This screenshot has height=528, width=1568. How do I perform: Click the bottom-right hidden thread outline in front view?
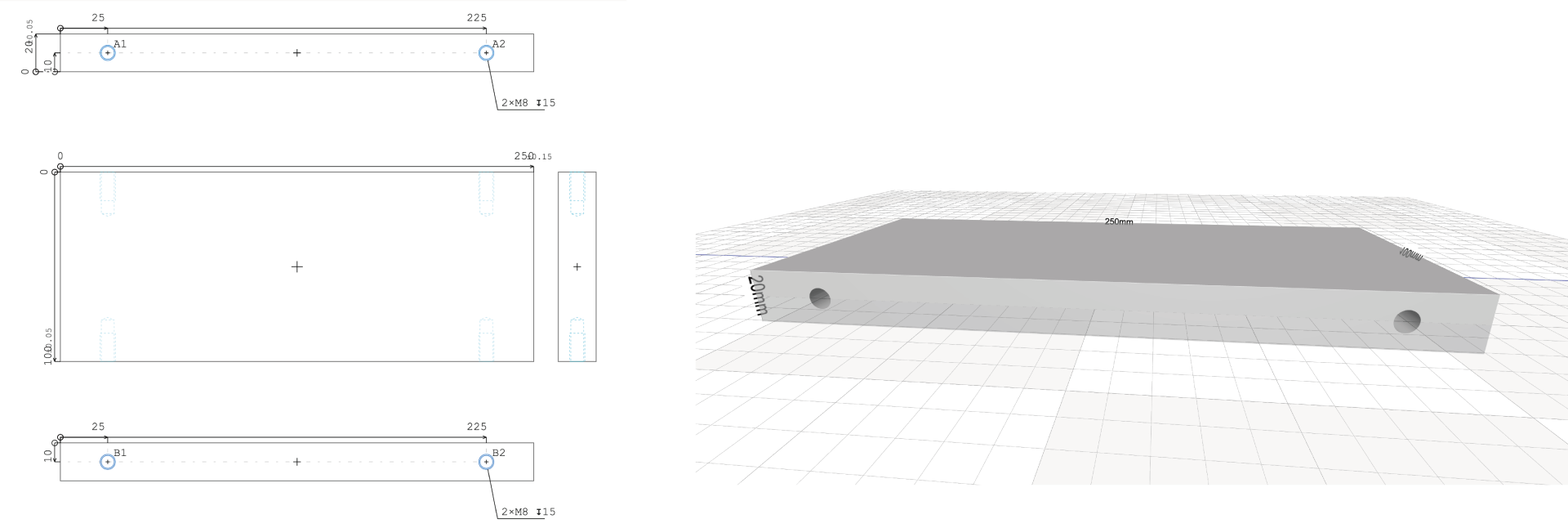click(x=486, y=339)
